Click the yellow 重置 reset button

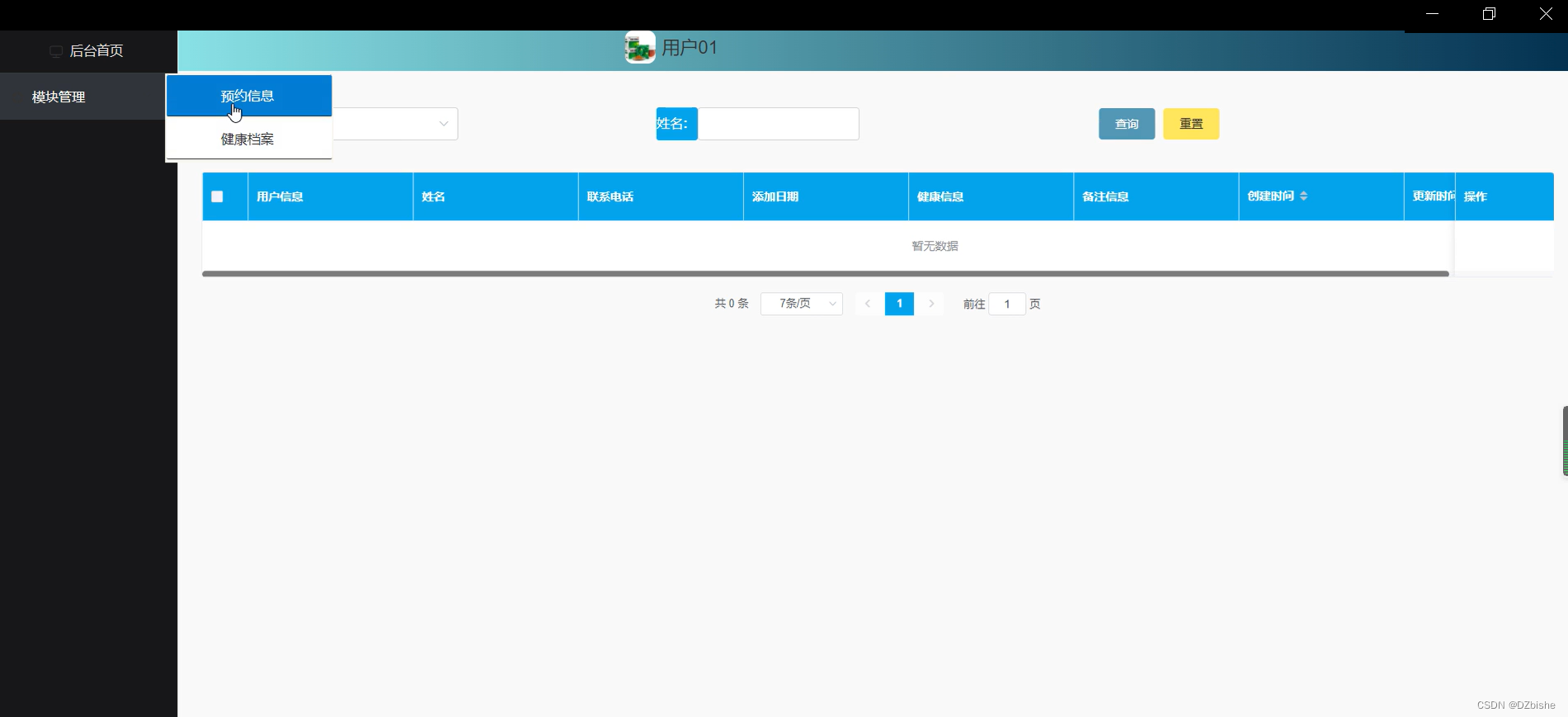[1191, 124]
